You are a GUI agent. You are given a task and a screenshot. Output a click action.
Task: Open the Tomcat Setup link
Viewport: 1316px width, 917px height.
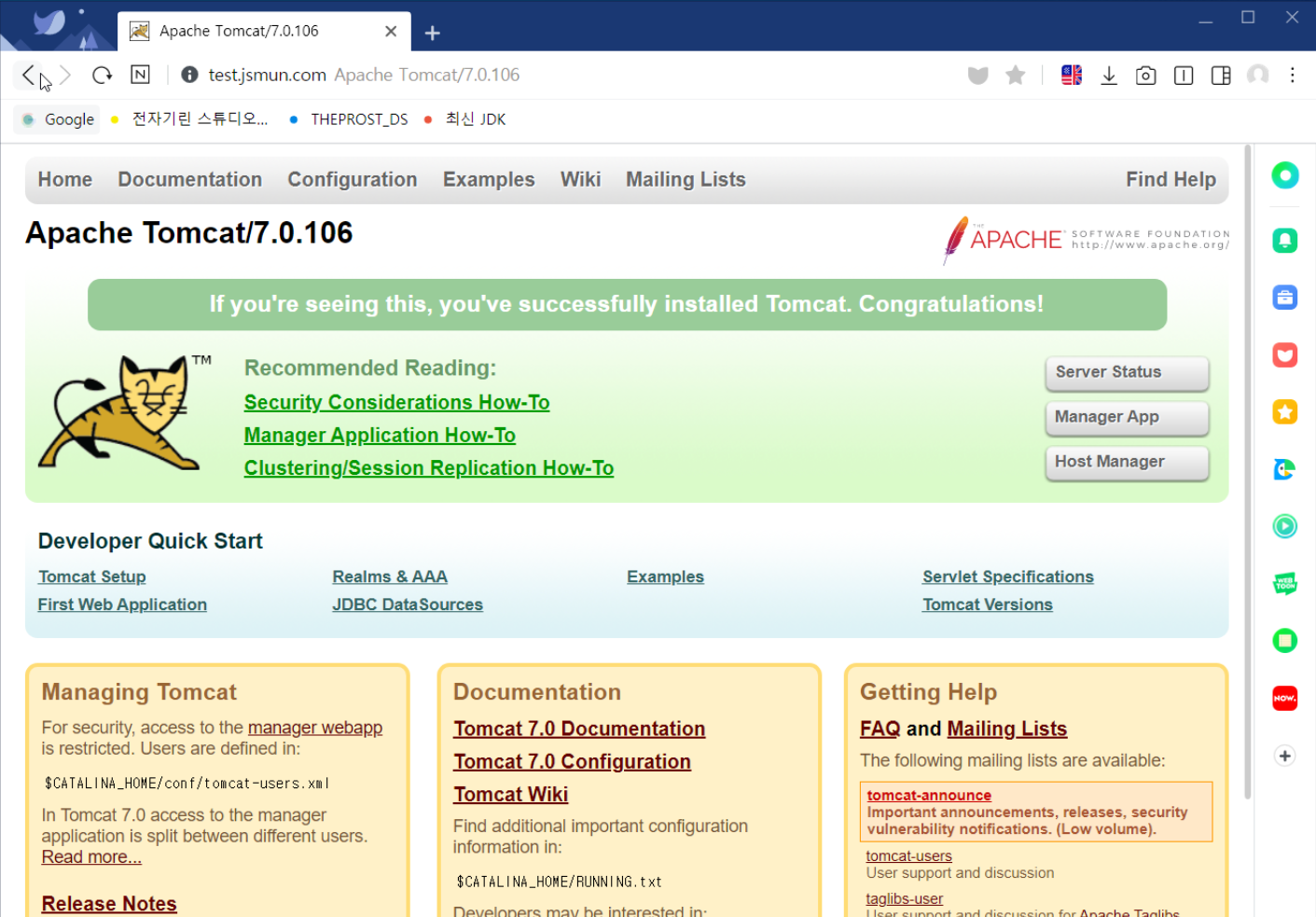click(92, 577)
